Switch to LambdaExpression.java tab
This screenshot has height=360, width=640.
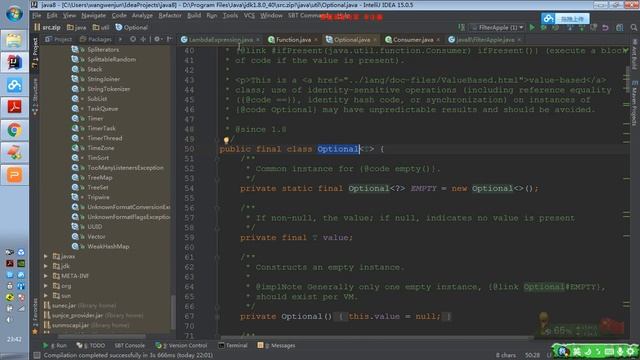[x=220, y=40]
